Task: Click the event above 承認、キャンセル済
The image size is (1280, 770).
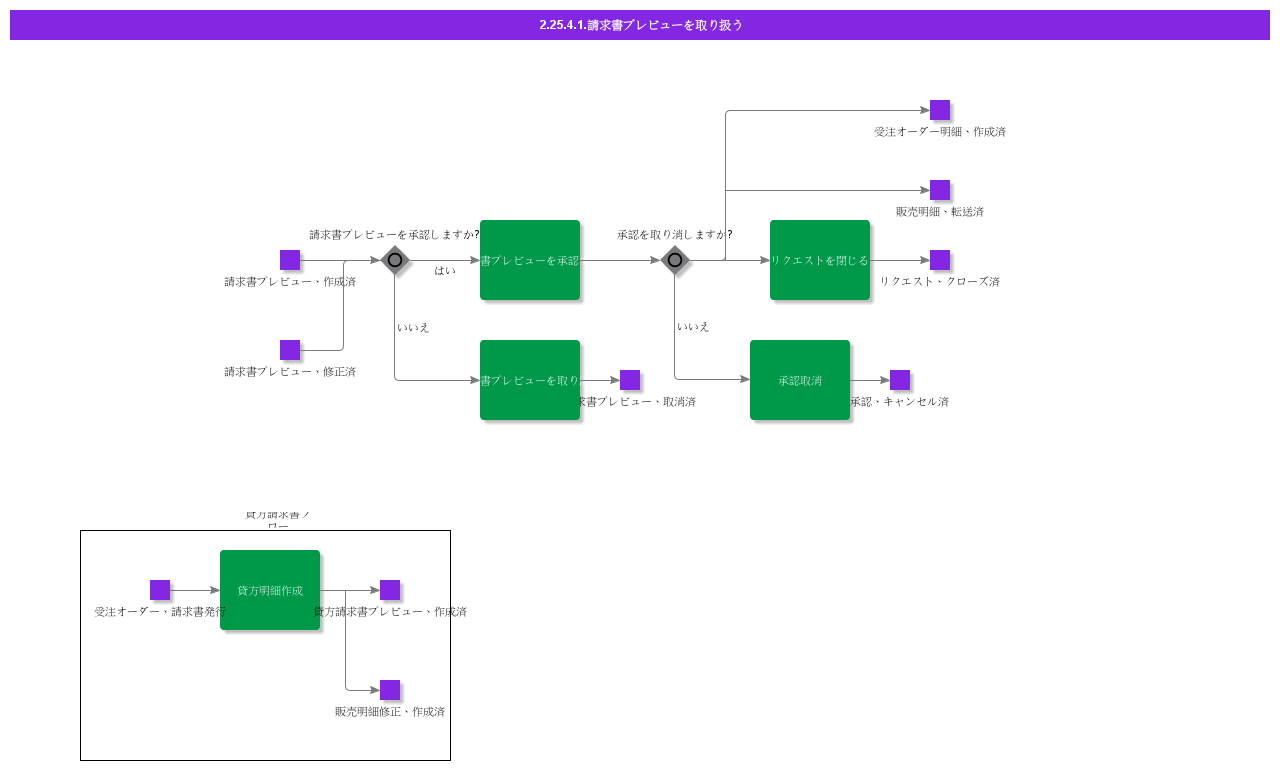Action: 900,380
